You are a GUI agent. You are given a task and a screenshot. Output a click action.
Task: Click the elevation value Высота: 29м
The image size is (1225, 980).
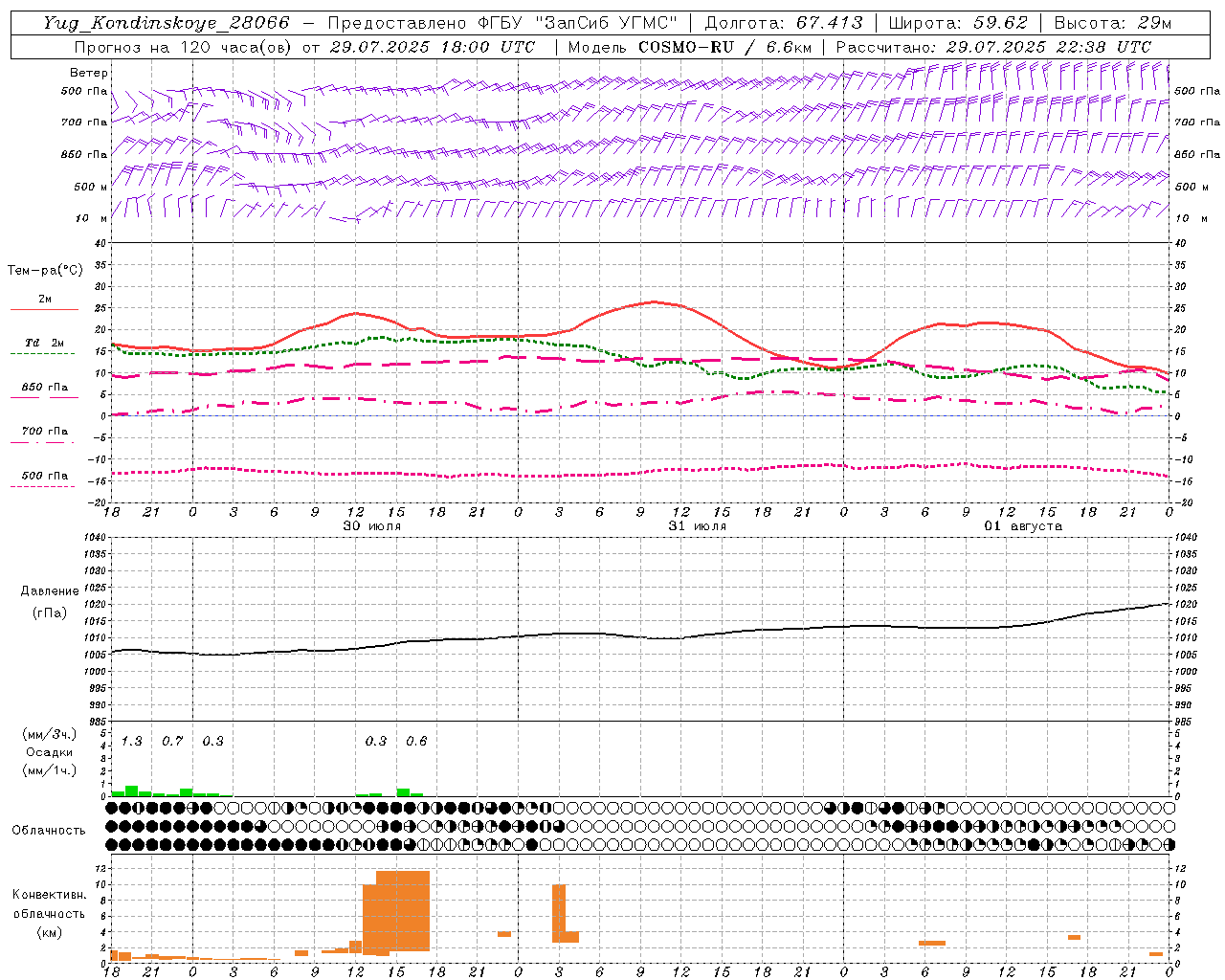1113,23
